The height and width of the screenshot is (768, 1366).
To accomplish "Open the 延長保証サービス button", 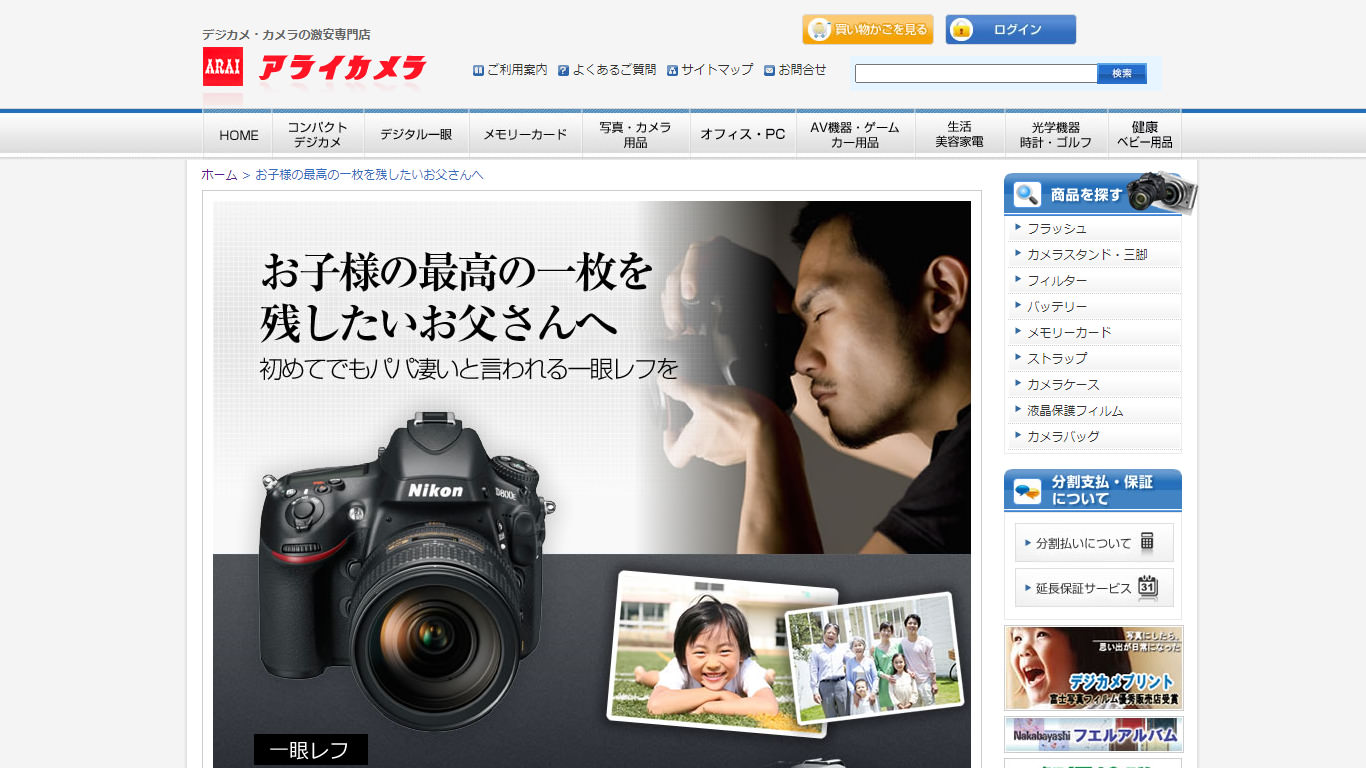I will click(x=1094, y=588).
